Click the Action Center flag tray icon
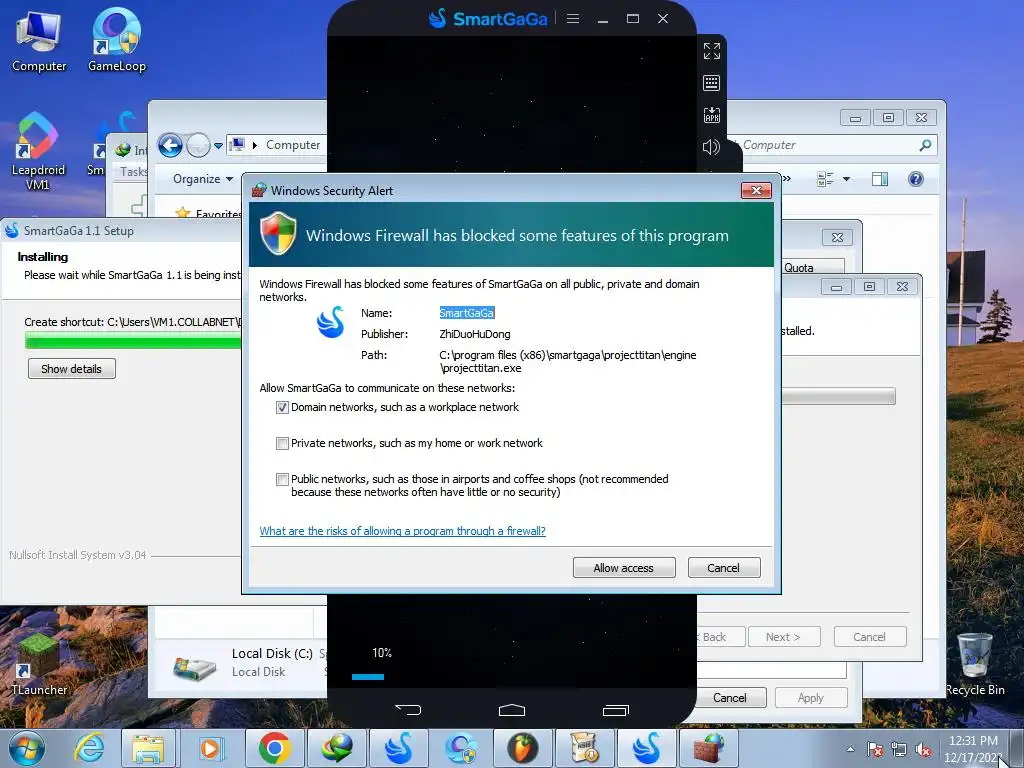The image size is (1024, 768). tap(875, 750)
